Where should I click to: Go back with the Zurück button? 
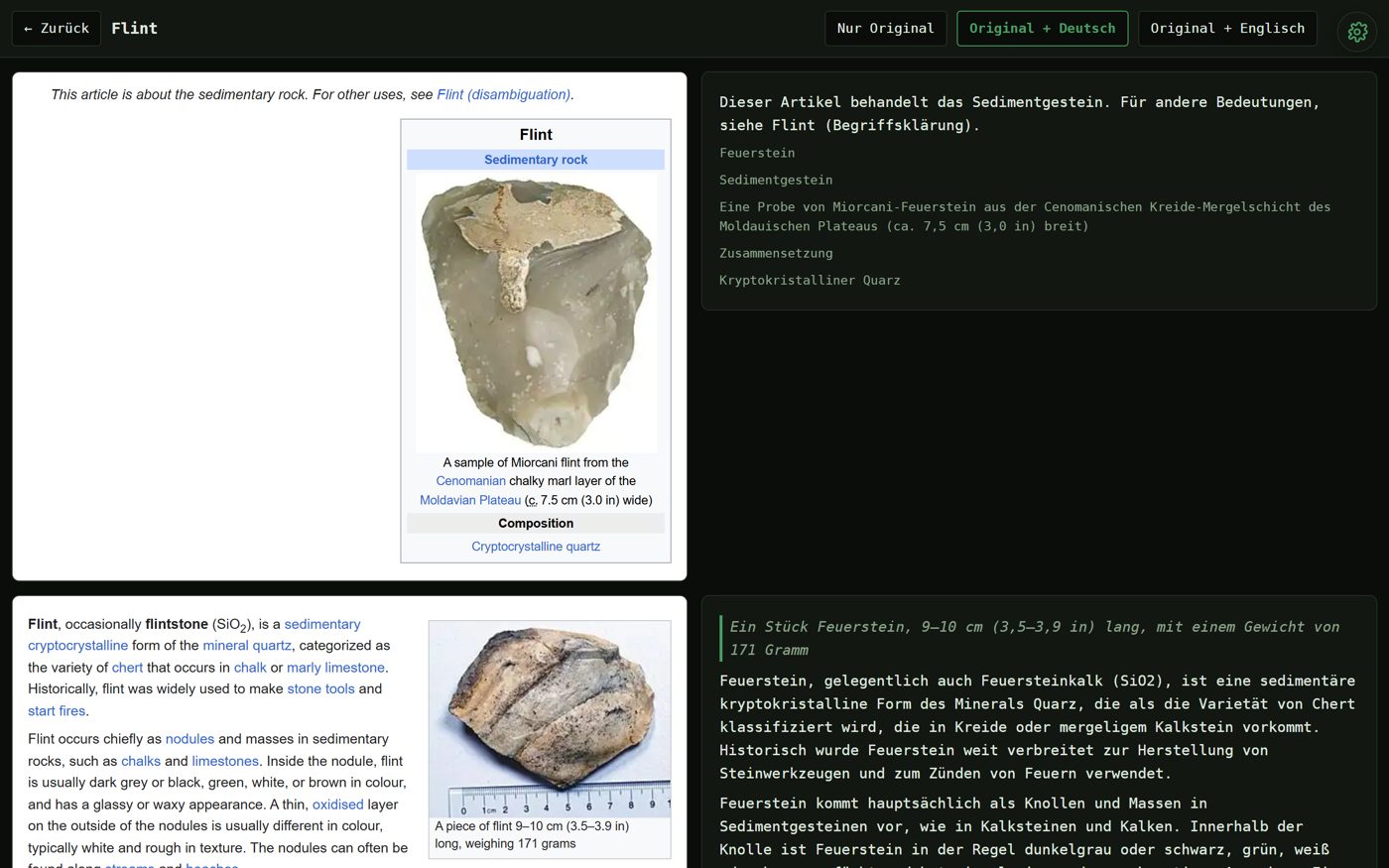pos(57,29)
